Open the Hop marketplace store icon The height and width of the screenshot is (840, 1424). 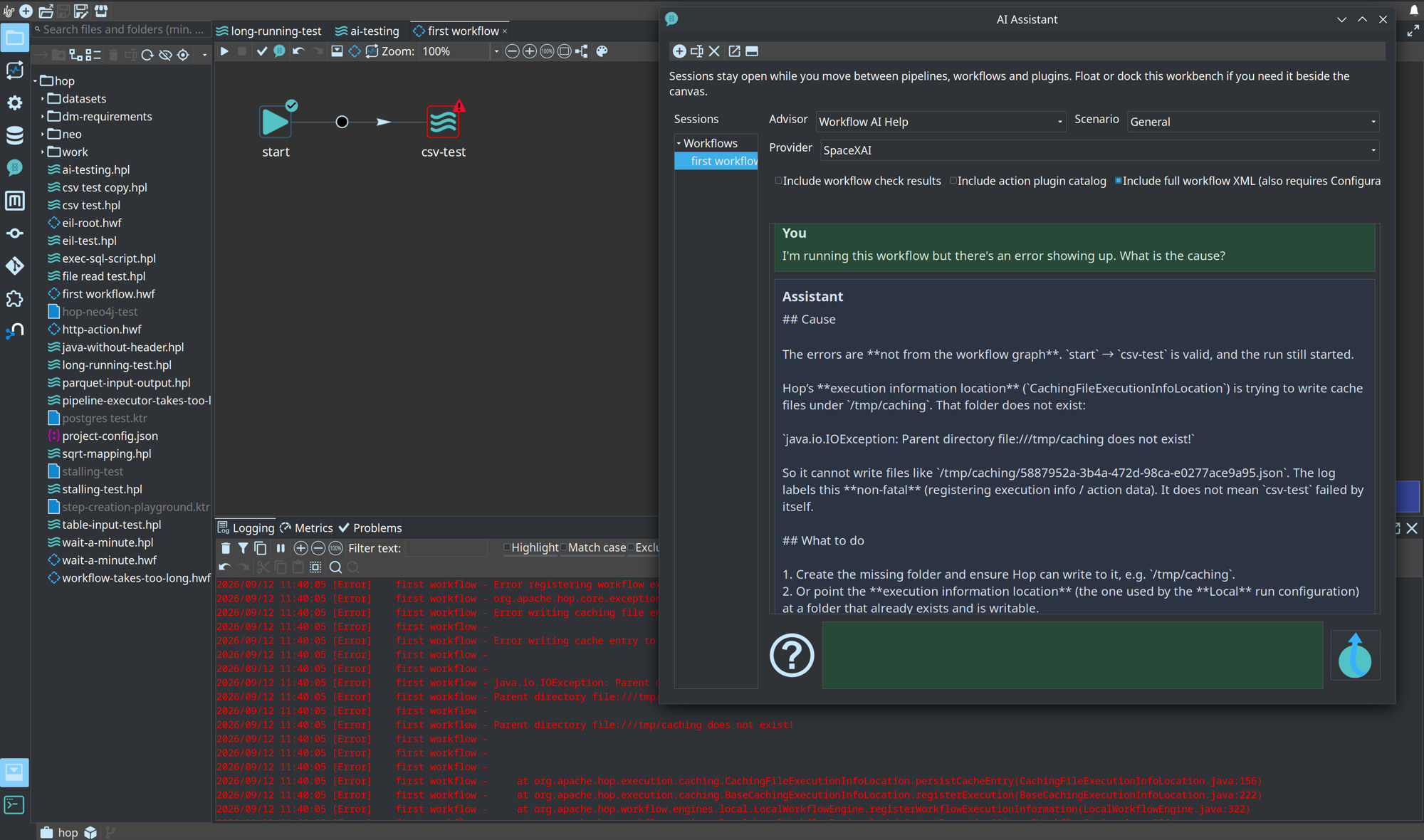click(101, 11)
